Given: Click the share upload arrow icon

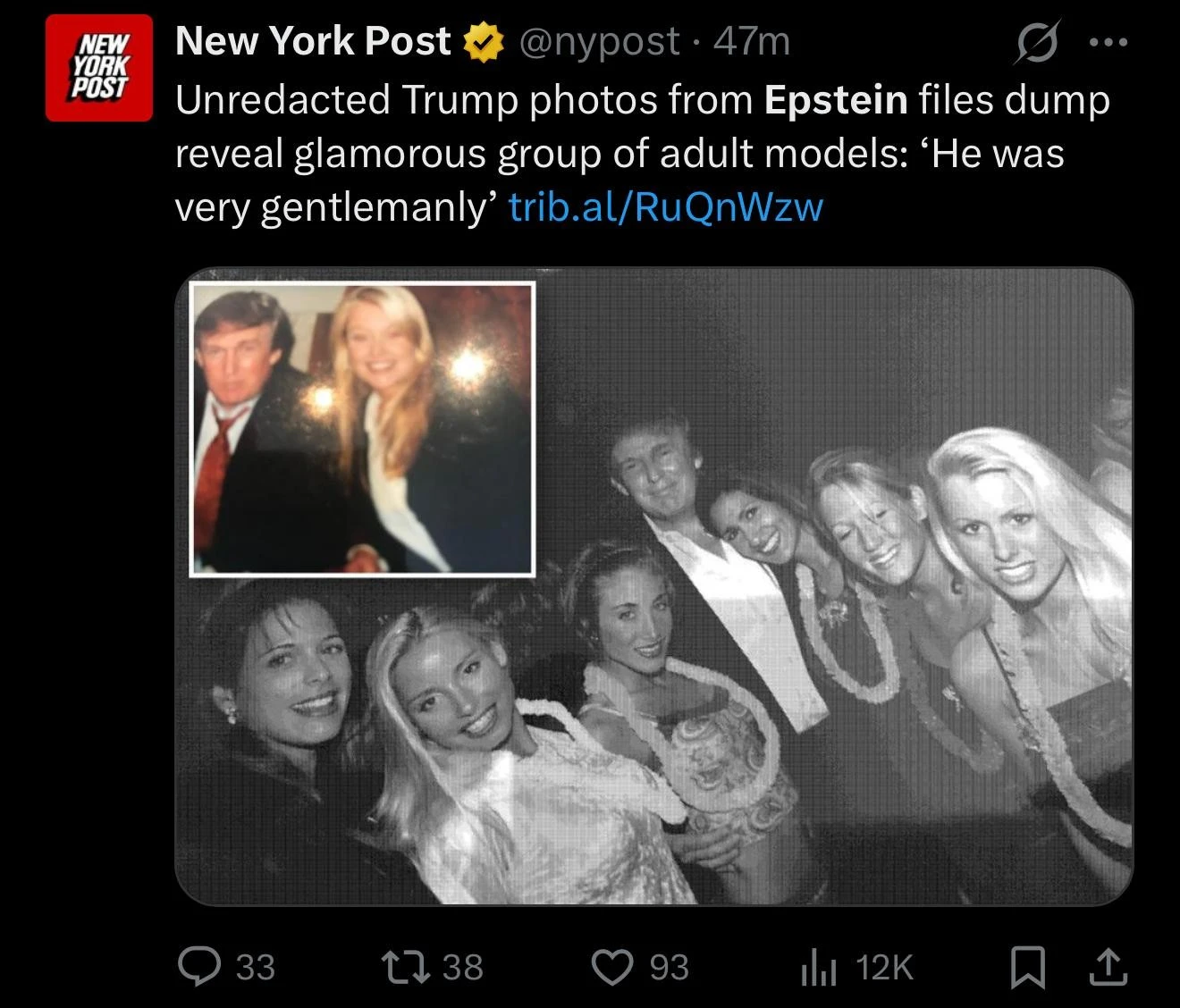Looking at the screenshot, I should coord(1107,966).
